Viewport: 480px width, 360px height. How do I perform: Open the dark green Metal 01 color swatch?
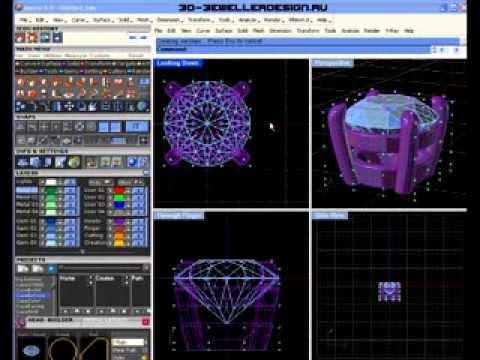[x=51, y=190]
